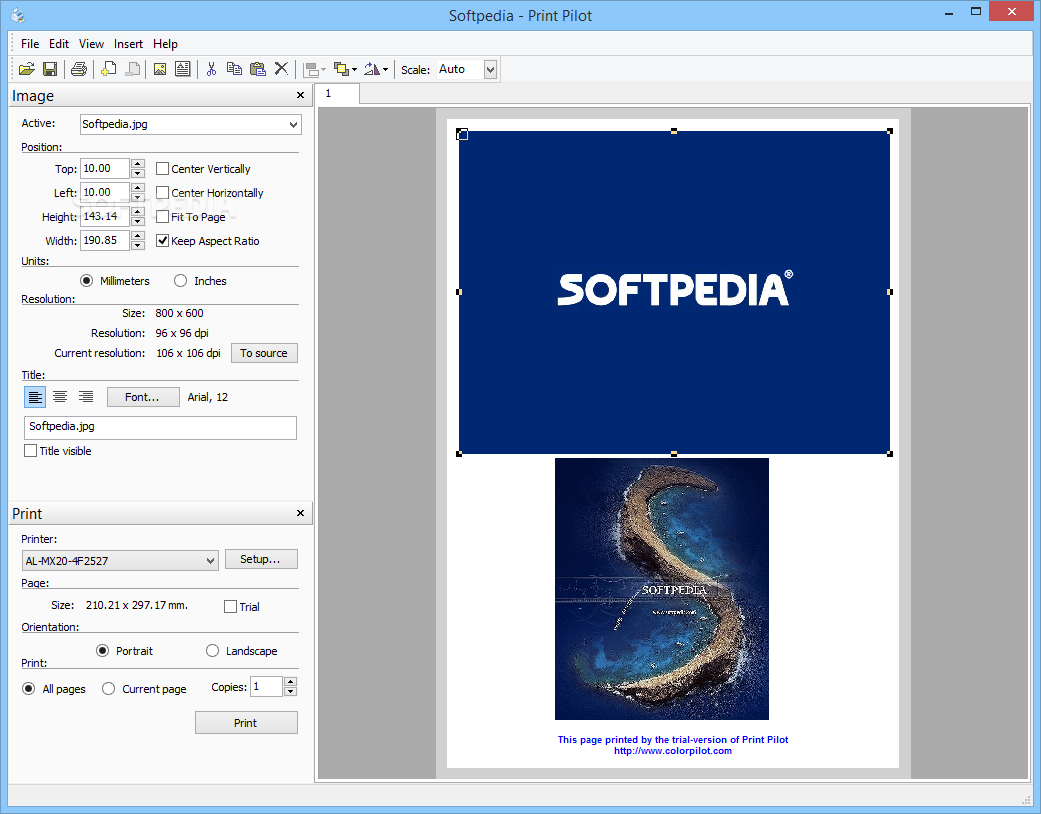The image size is (1041, 814).
Task: Uncheck Keep Aspect Ratio
Action: click(x=162, y=240)
